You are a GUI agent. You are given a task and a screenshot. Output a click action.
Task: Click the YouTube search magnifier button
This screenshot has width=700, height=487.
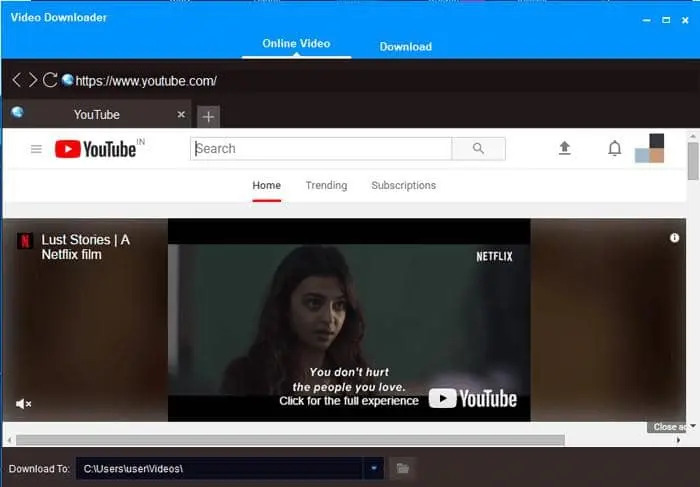(x=478, y=149)
